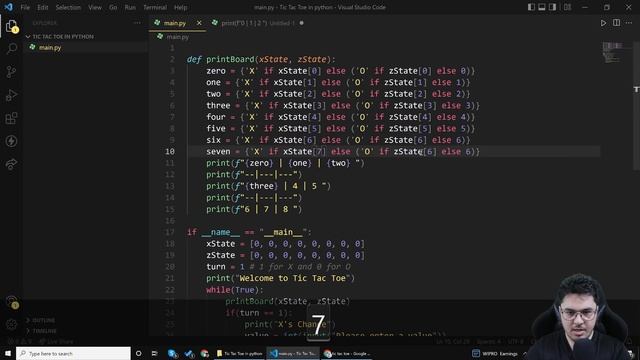
Task: Click the main.py file icon in the breadcrumb
Action: pyautogui.click(x=160, y=37)
